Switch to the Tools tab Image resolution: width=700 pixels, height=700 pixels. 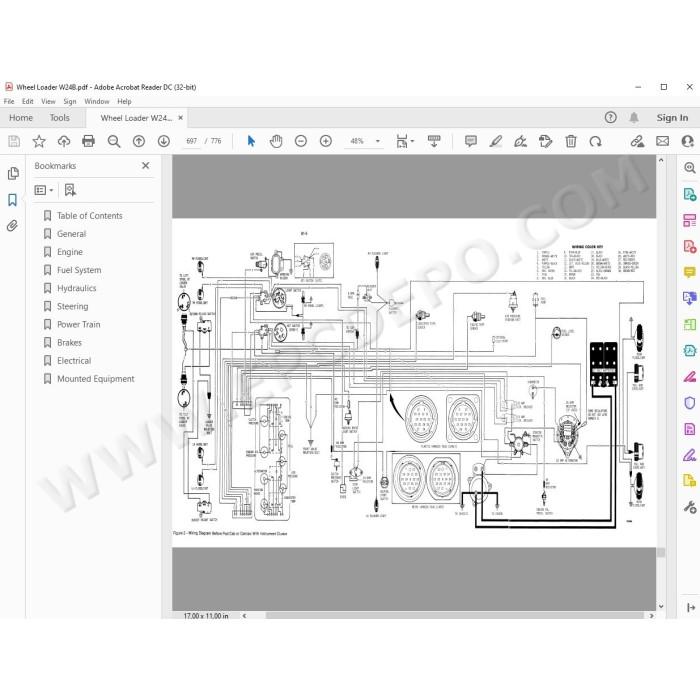pyautogui.click(x=59, y=118)
